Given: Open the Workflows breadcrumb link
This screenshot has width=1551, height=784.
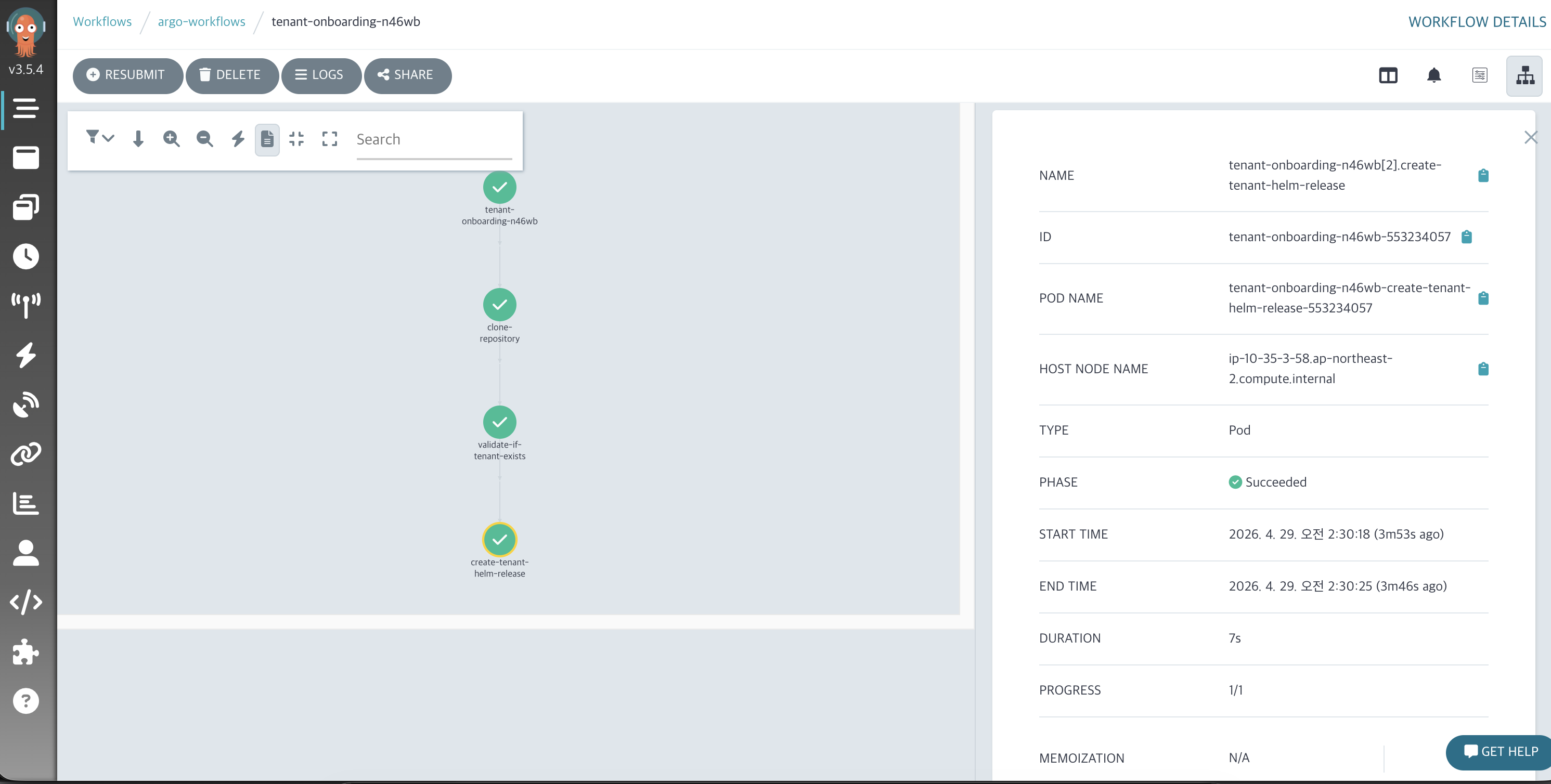Looking at the screenshot, I should pyautogui.click(x=102, y=22).
